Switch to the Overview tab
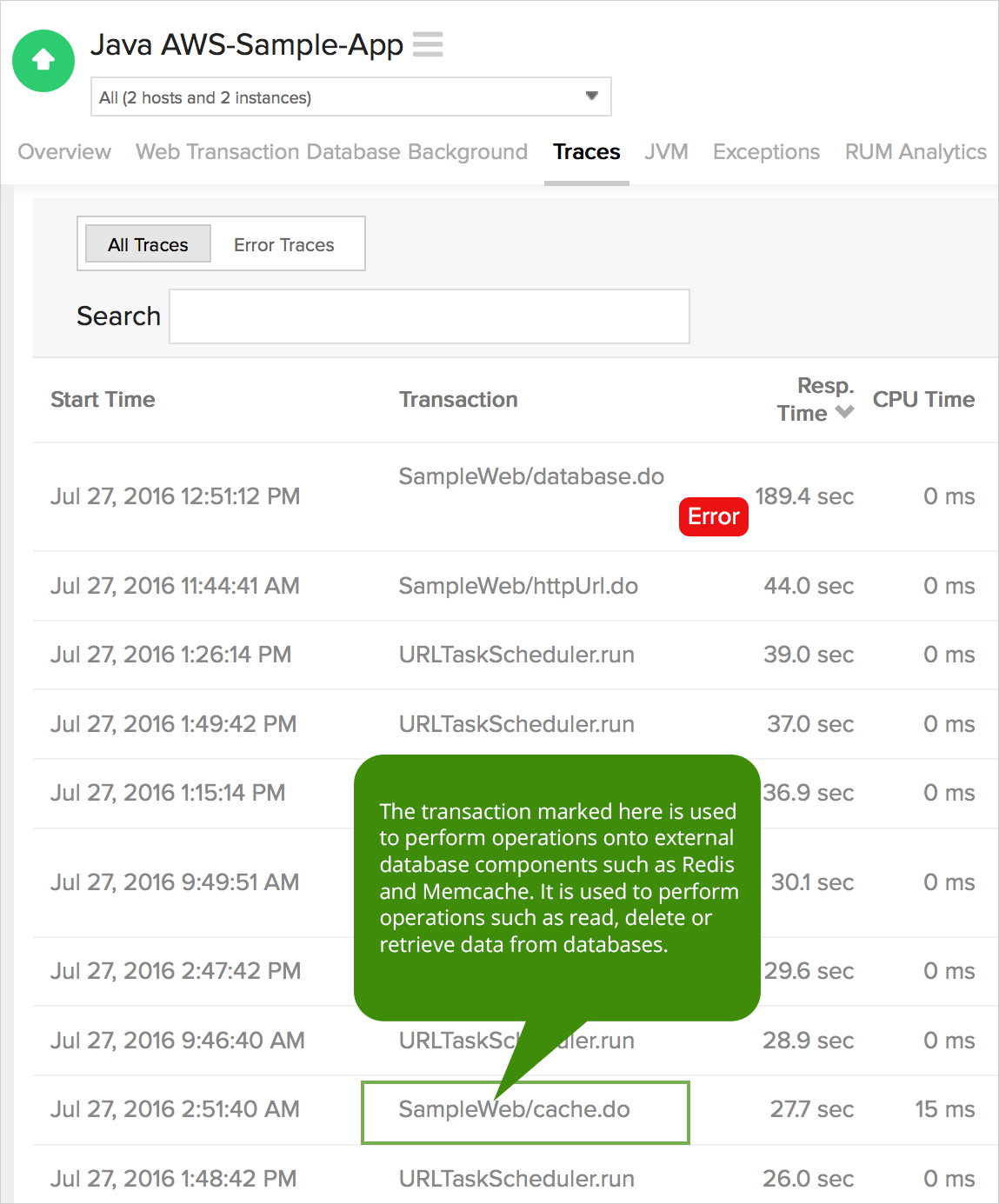This screenshot has width=999, height=1204. 64,151
